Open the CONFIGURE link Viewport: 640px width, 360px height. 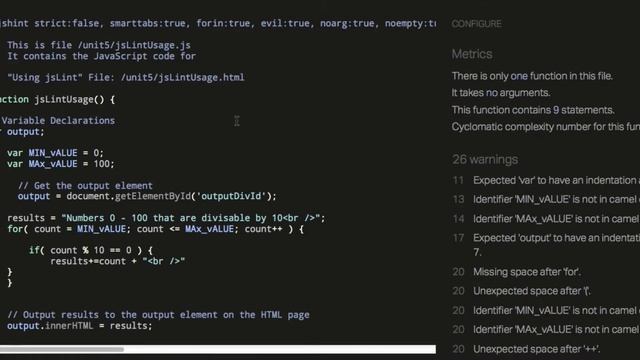476,24
